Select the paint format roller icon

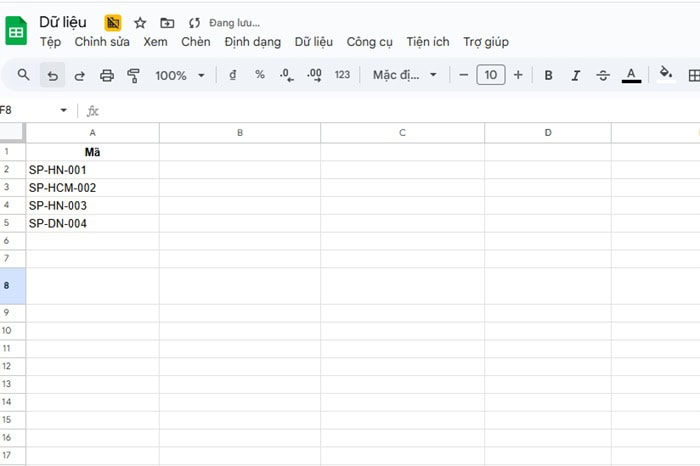click(133, 75)
